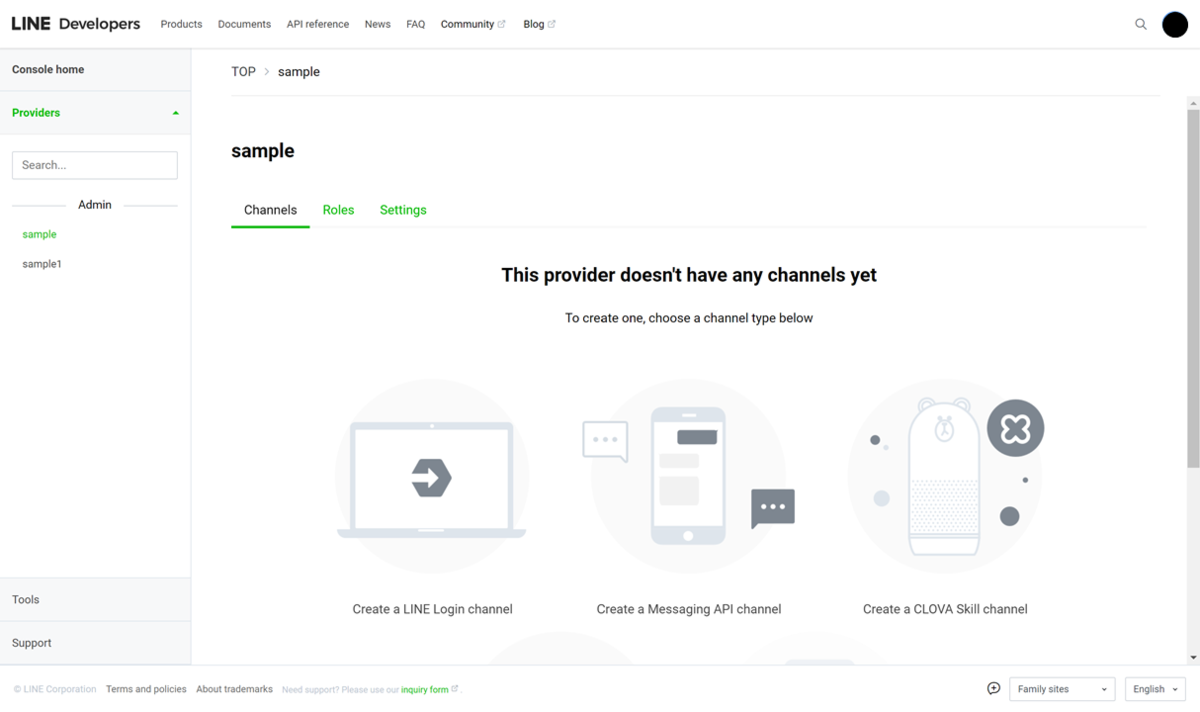The width and height of the screenshot is (1200, 712).
Task: Click TOP in the breadcrumb
Action: [243, 72]
